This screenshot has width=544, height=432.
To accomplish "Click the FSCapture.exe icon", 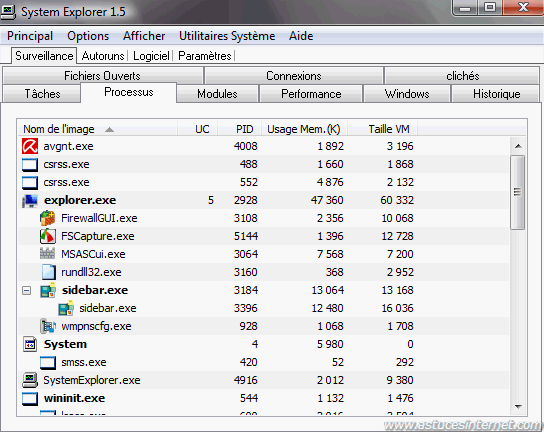I will click(48, 236).
